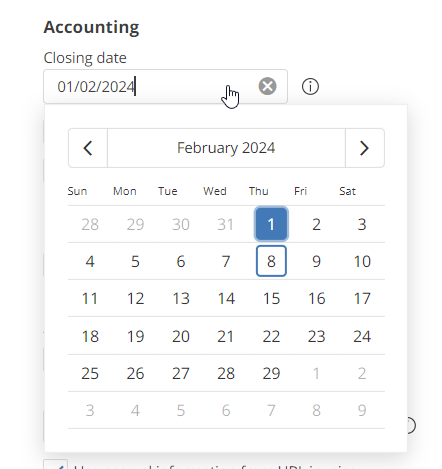Pick Monday February 5
The width and height of the screenshot is (442, 469).
(135, 261)
